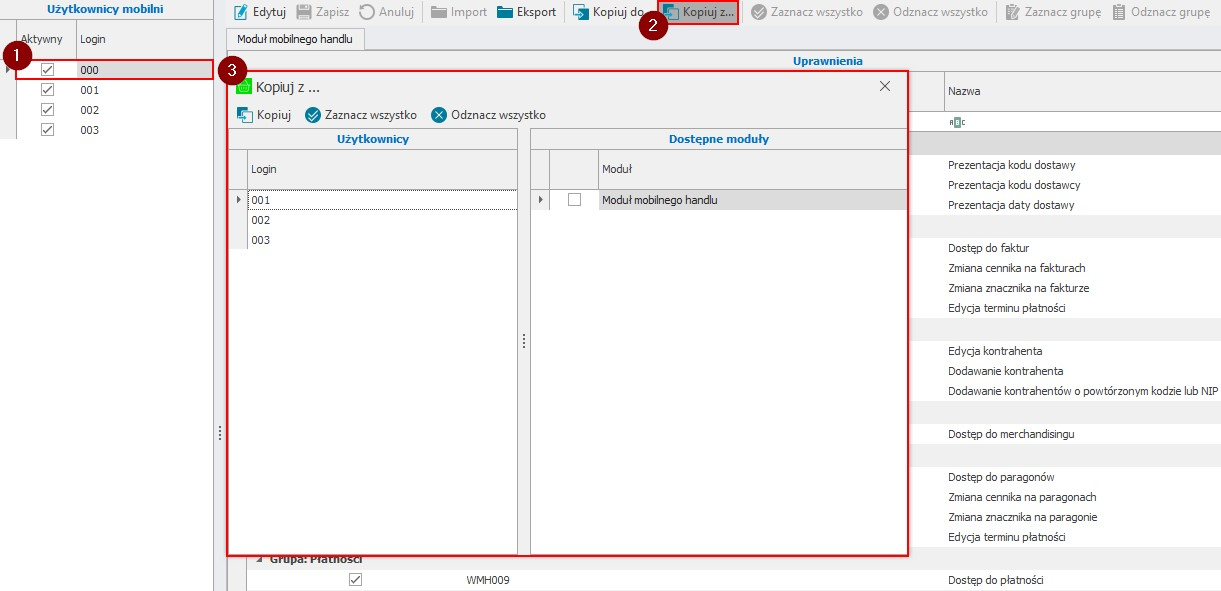This screenshot has width=1221, height=591.
Task: Open the Moduł mobilnego handlu tab
Action: [295, 39]
